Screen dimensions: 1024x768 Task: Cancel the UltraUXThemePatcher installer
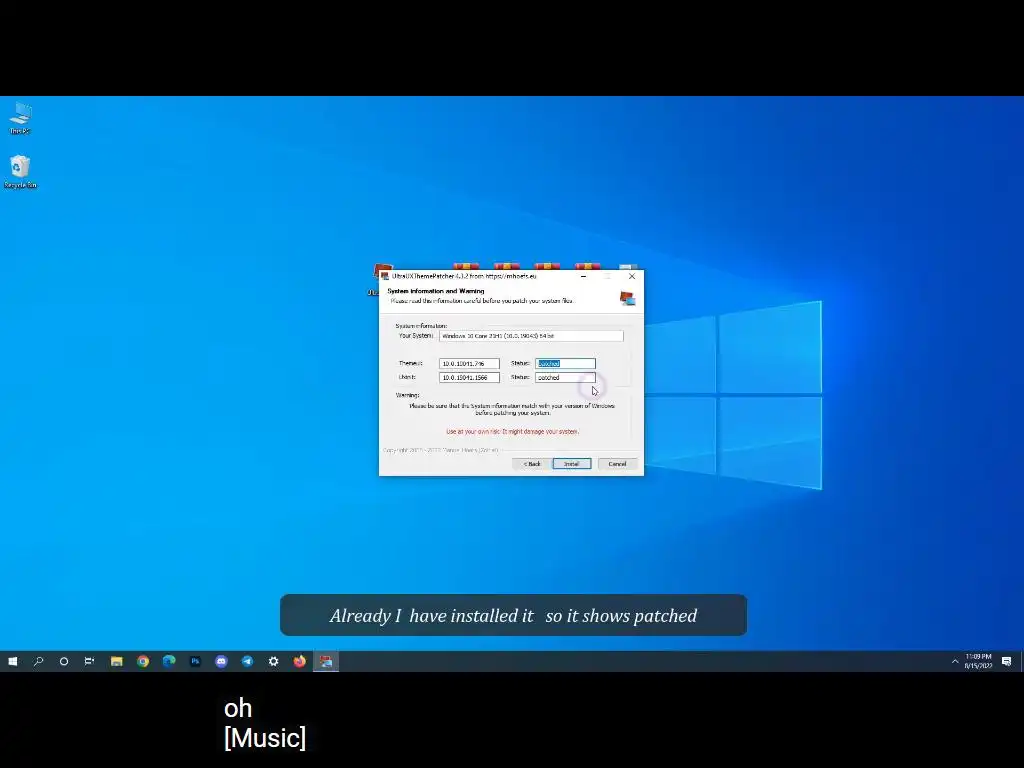pos(617,464)
